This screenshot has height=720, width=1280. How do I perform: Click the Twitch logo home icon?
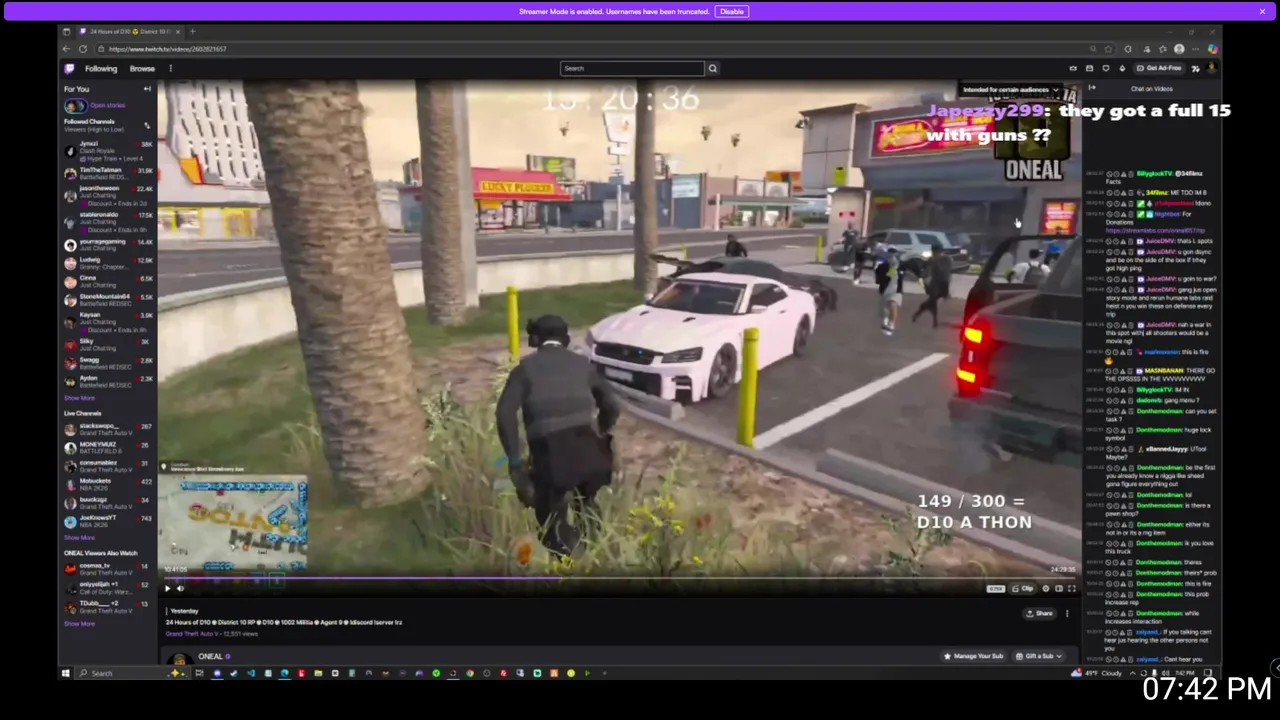coord(69,69)
